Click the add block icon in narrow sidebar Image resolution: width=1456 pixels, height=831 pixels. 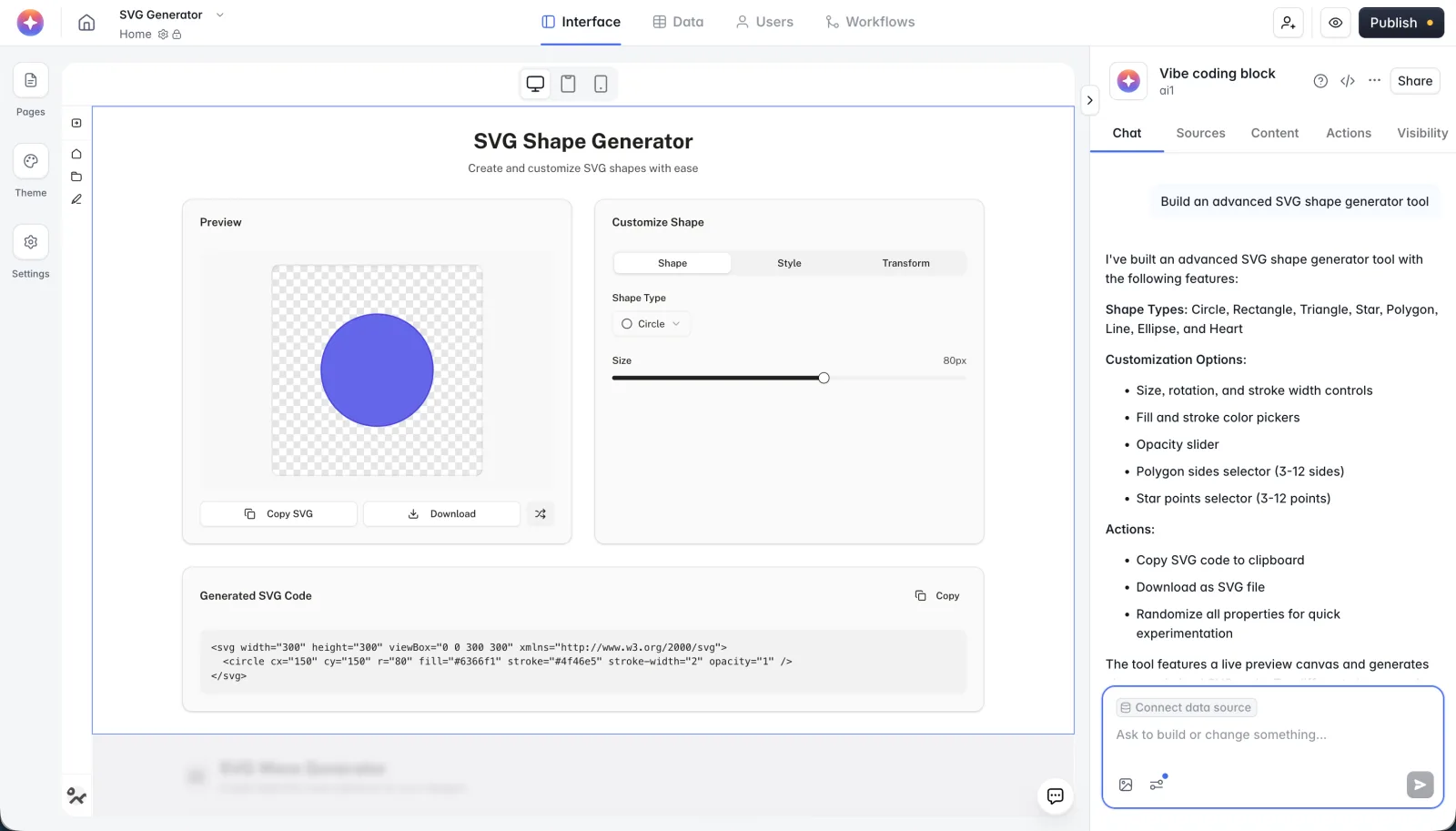[x=76, y=123]
